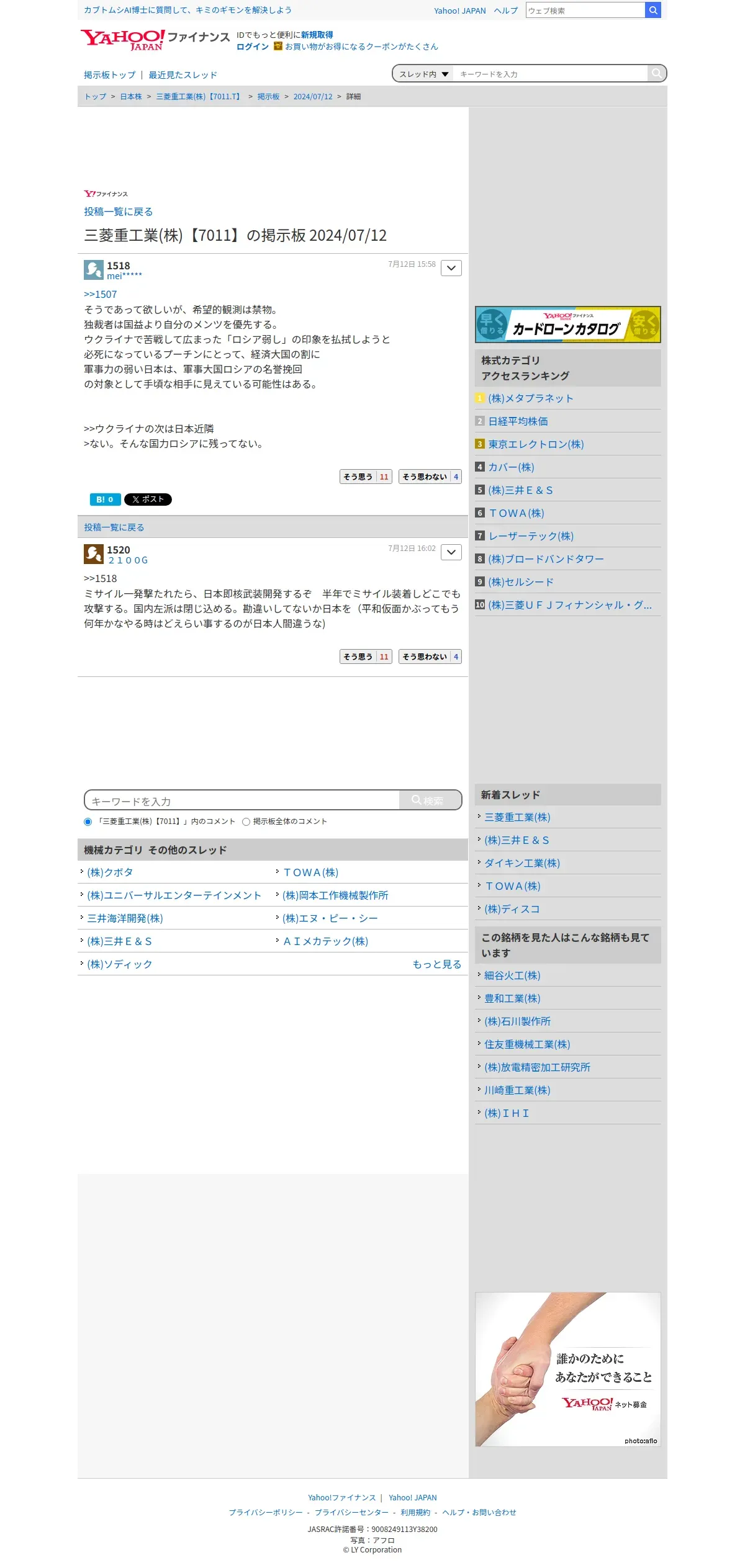Click the bottom 検索 search button

(430, 800)
